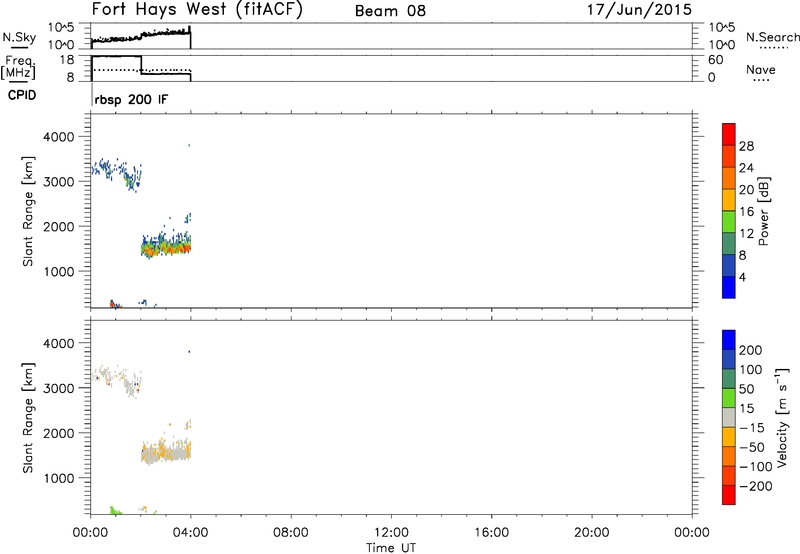Click the '1000' tick on the velocity panel
This screenshot has height=554, width=800.
(59, 478)
